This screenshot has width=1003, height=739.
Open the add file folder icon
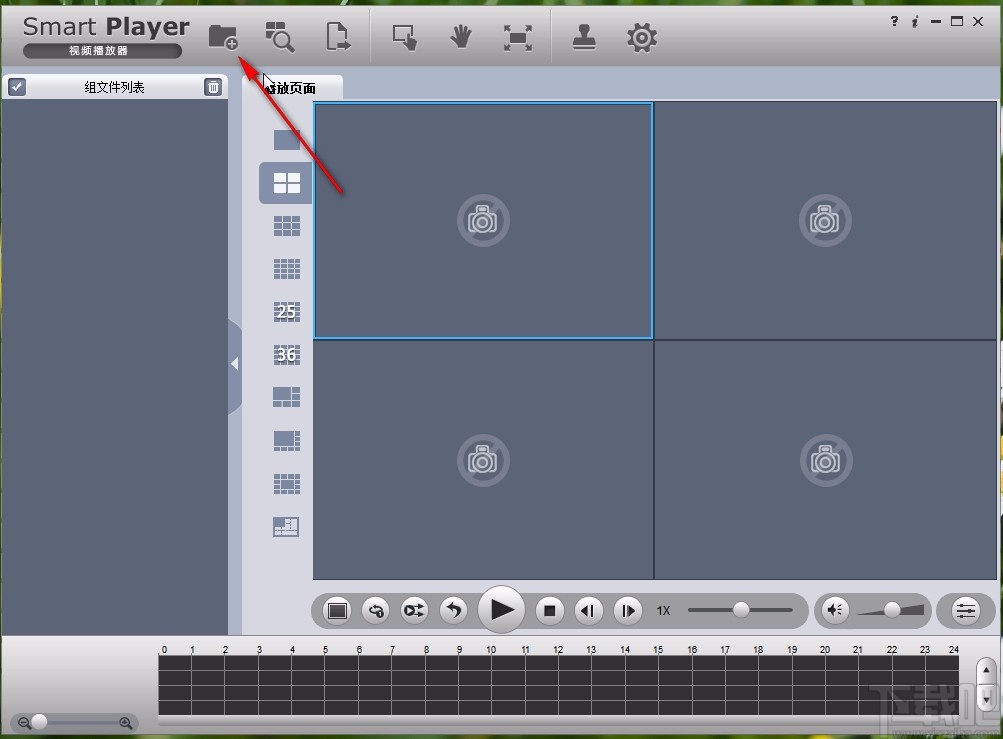(223, 37)
